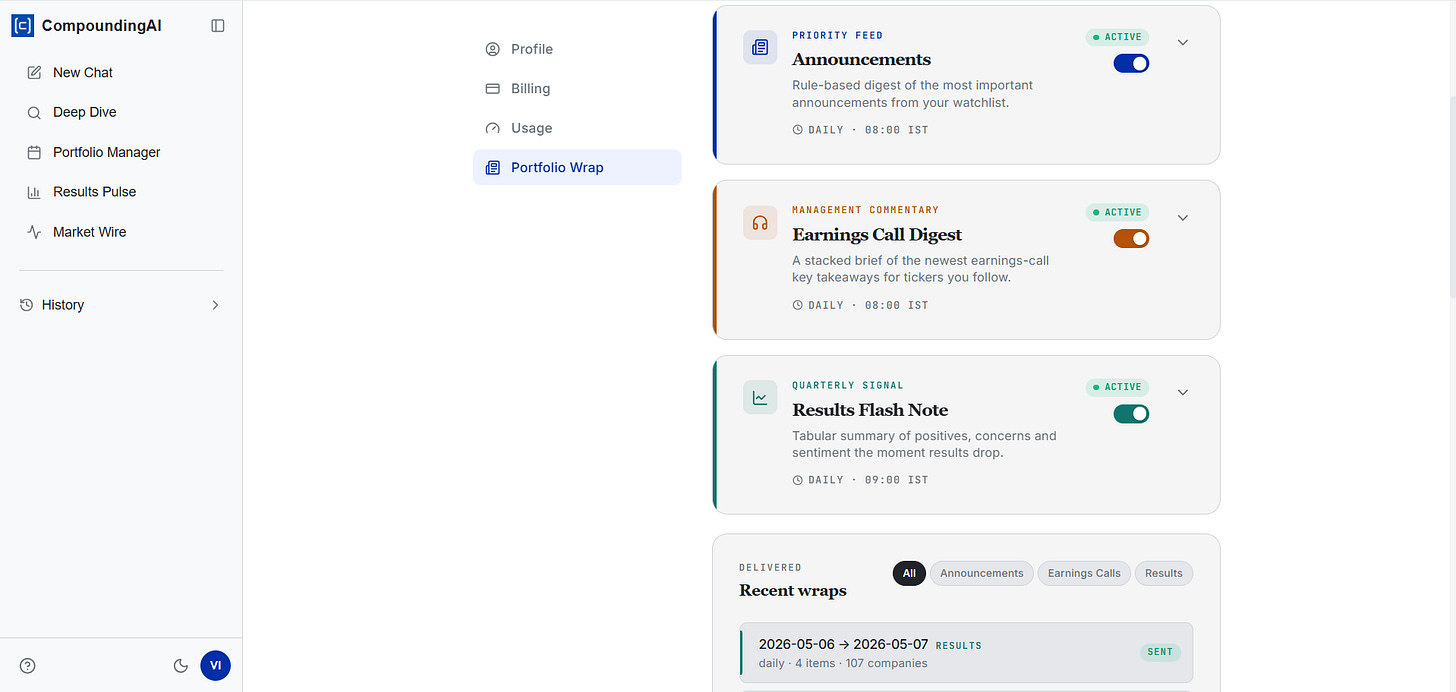The height and width of the screenshot is (692, 1456).
Task: Disable the Earnings Call Digest switch
Action: point(1131,238)
